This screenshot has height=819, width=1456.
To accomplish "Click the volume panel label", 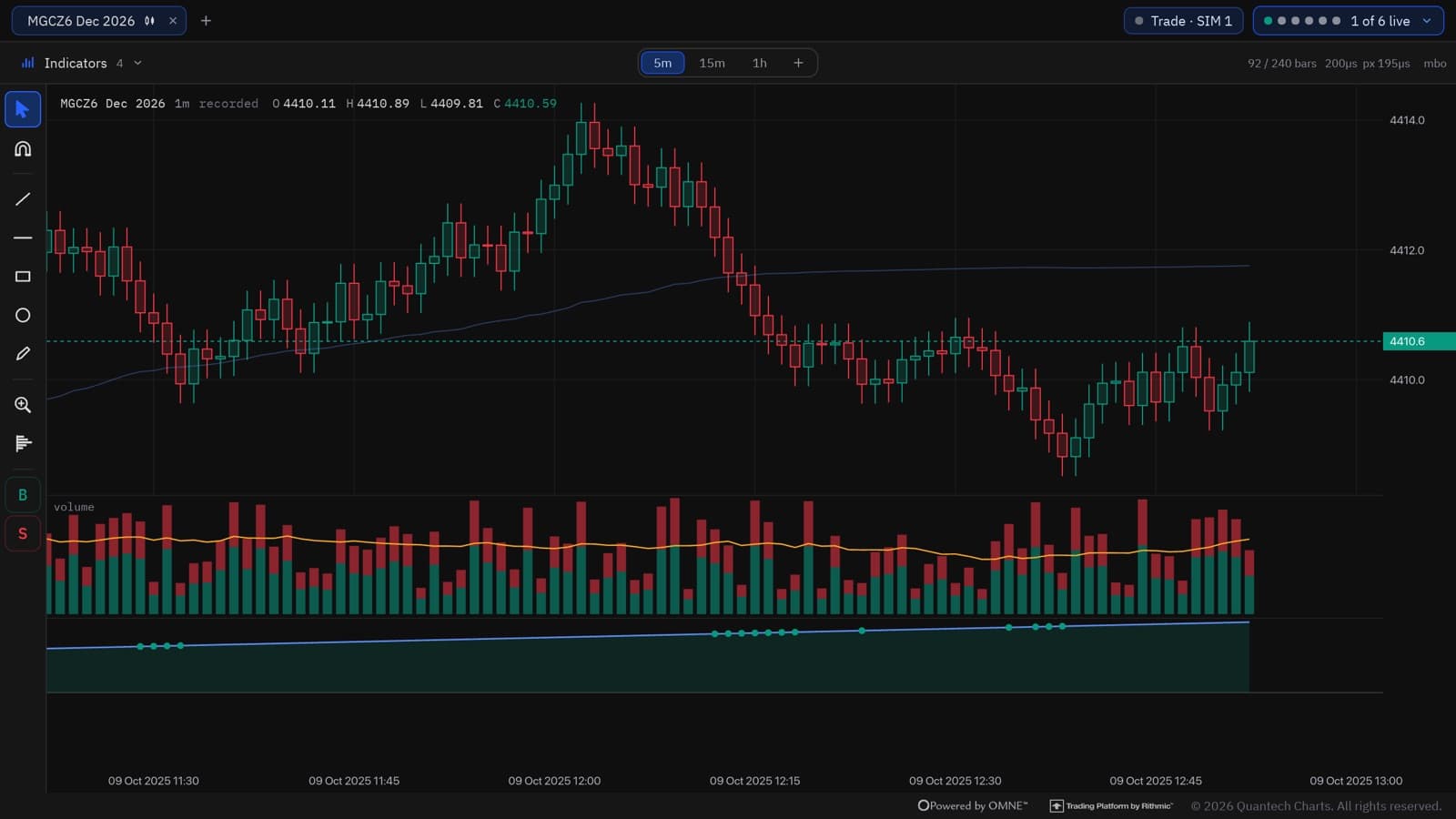I will (74, 507).
